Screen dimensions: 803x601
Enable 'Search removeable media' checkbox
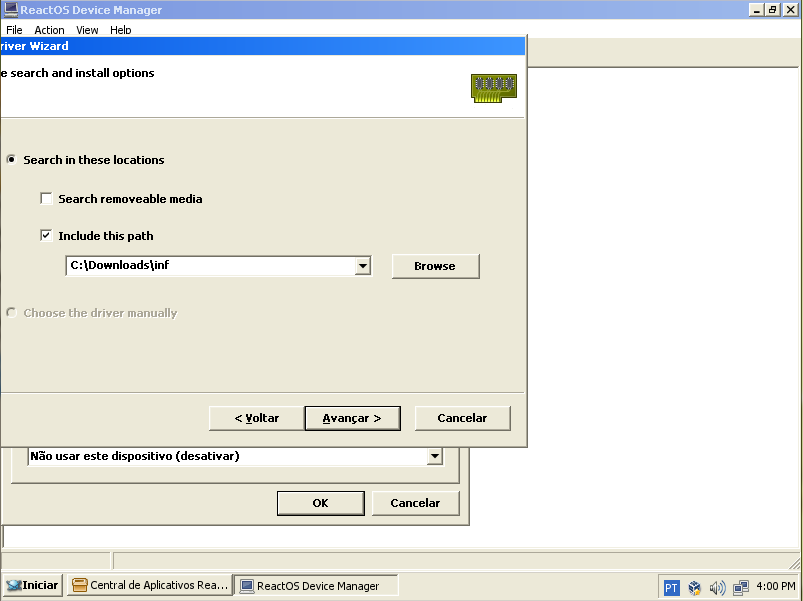click(x=46, y=199)
